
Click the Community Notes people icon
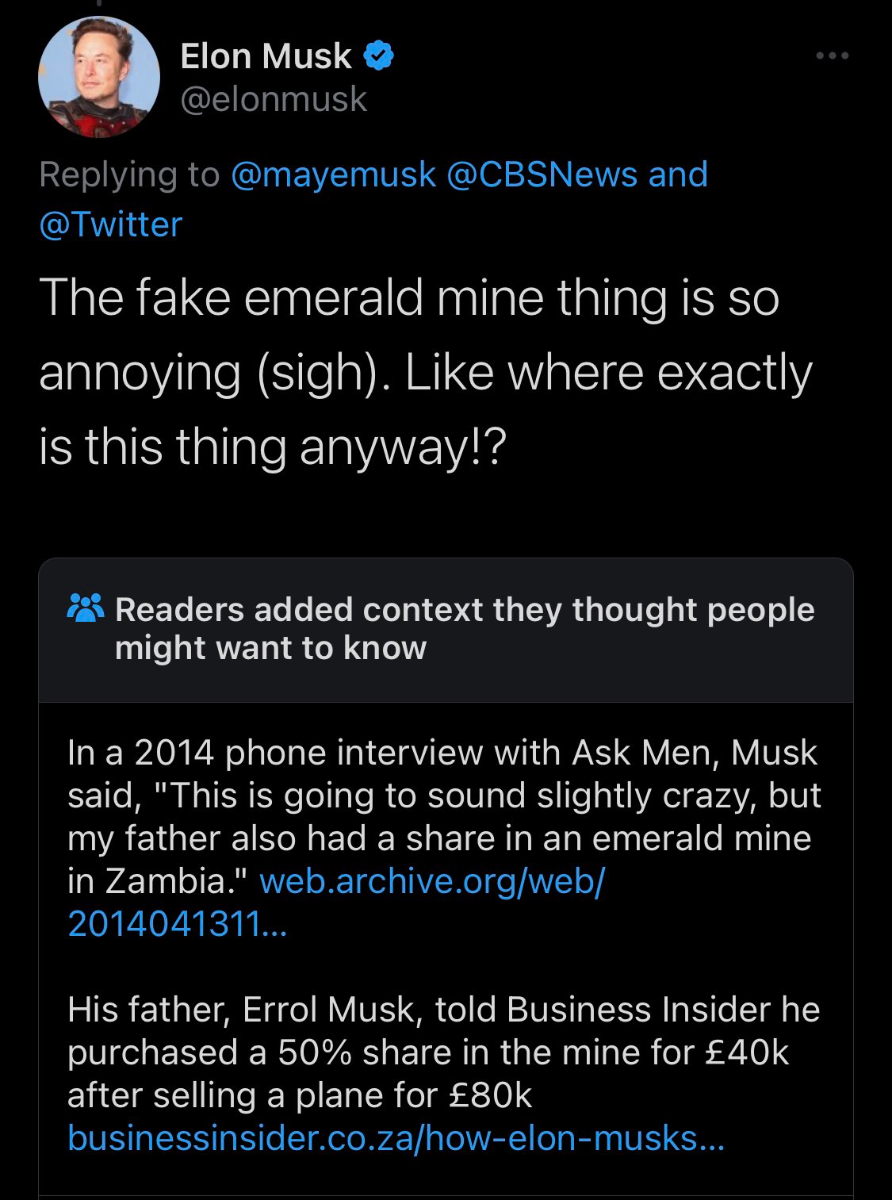point(85,608)
